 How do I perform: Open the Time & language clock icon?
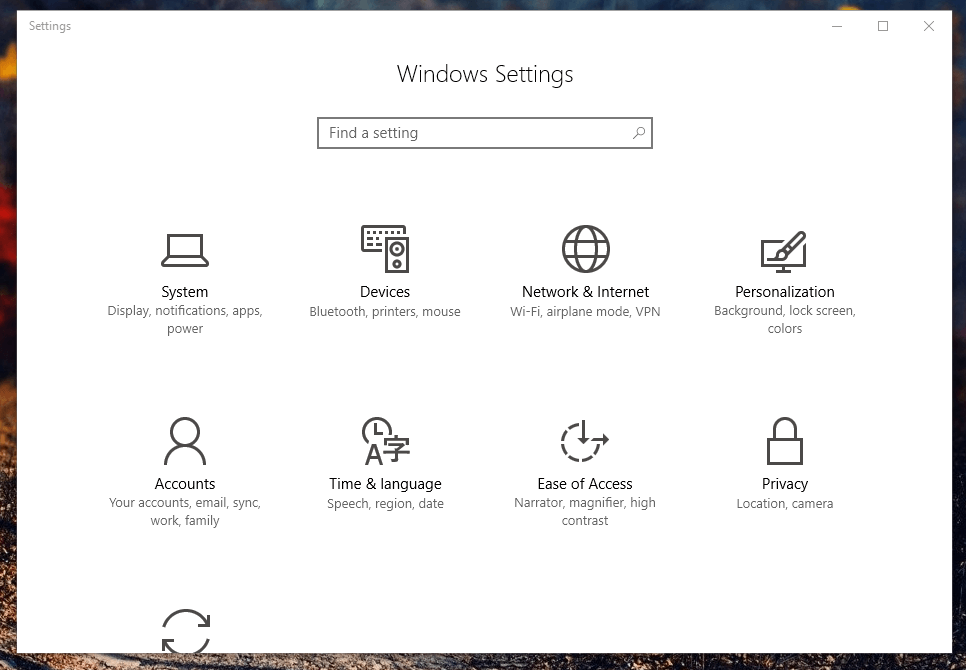click(385, 441)
